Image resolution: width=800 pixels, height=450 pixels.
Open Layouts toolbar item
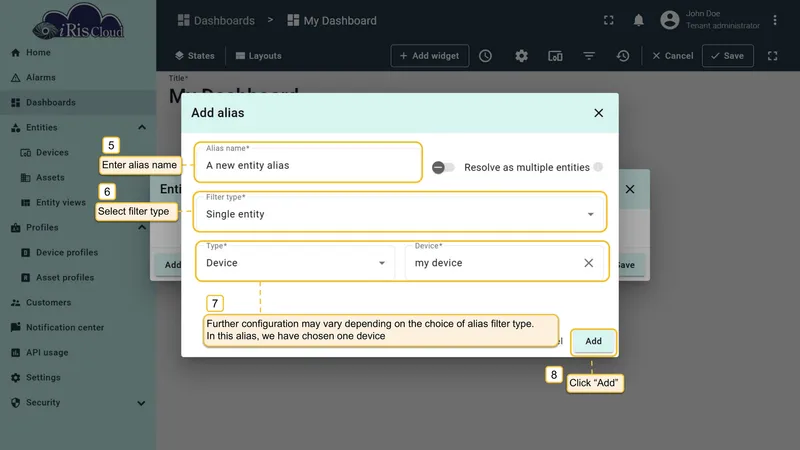click(259, 56)
